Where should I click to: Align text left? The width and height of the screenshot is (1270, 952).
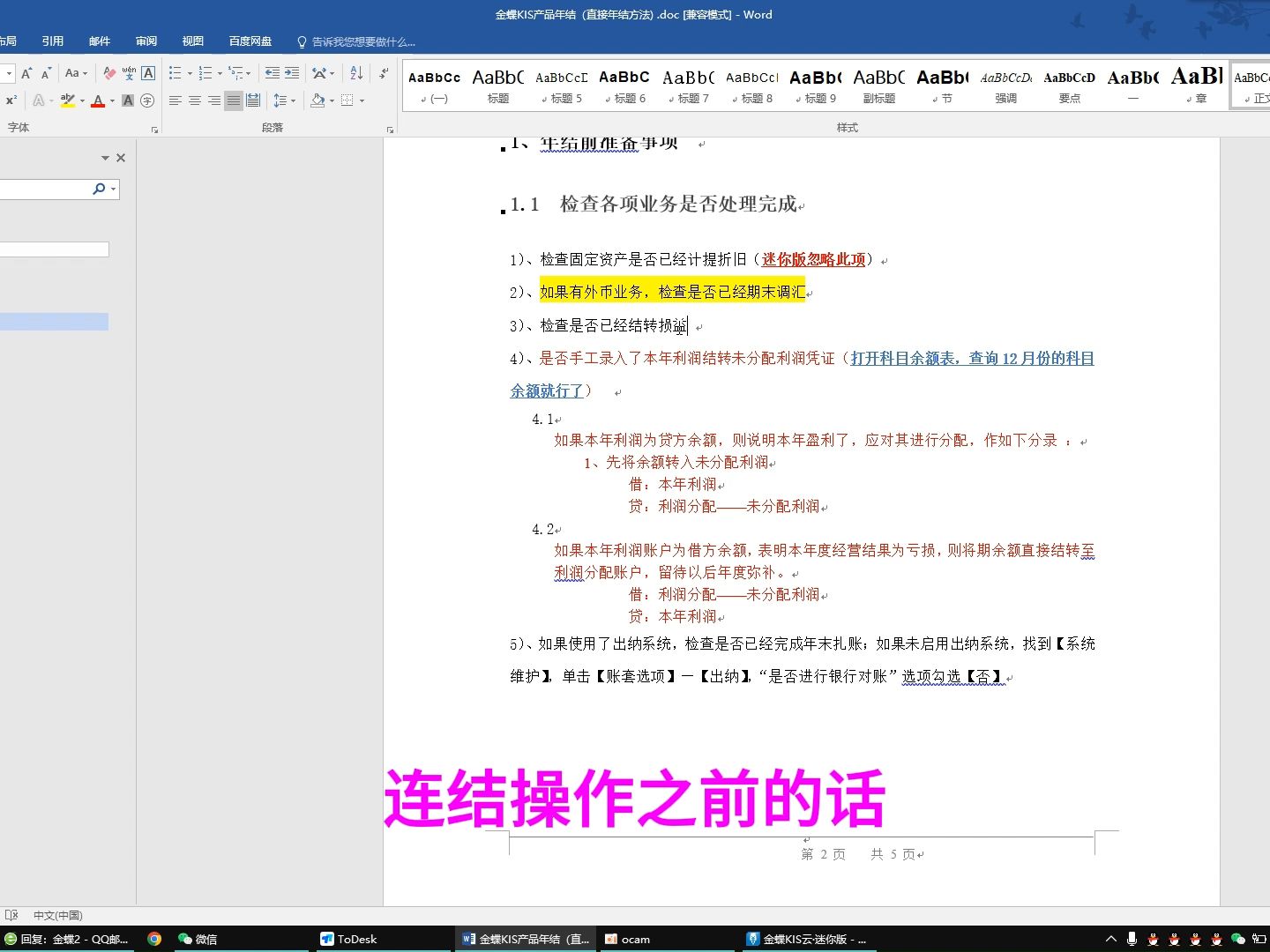point(176,100)
